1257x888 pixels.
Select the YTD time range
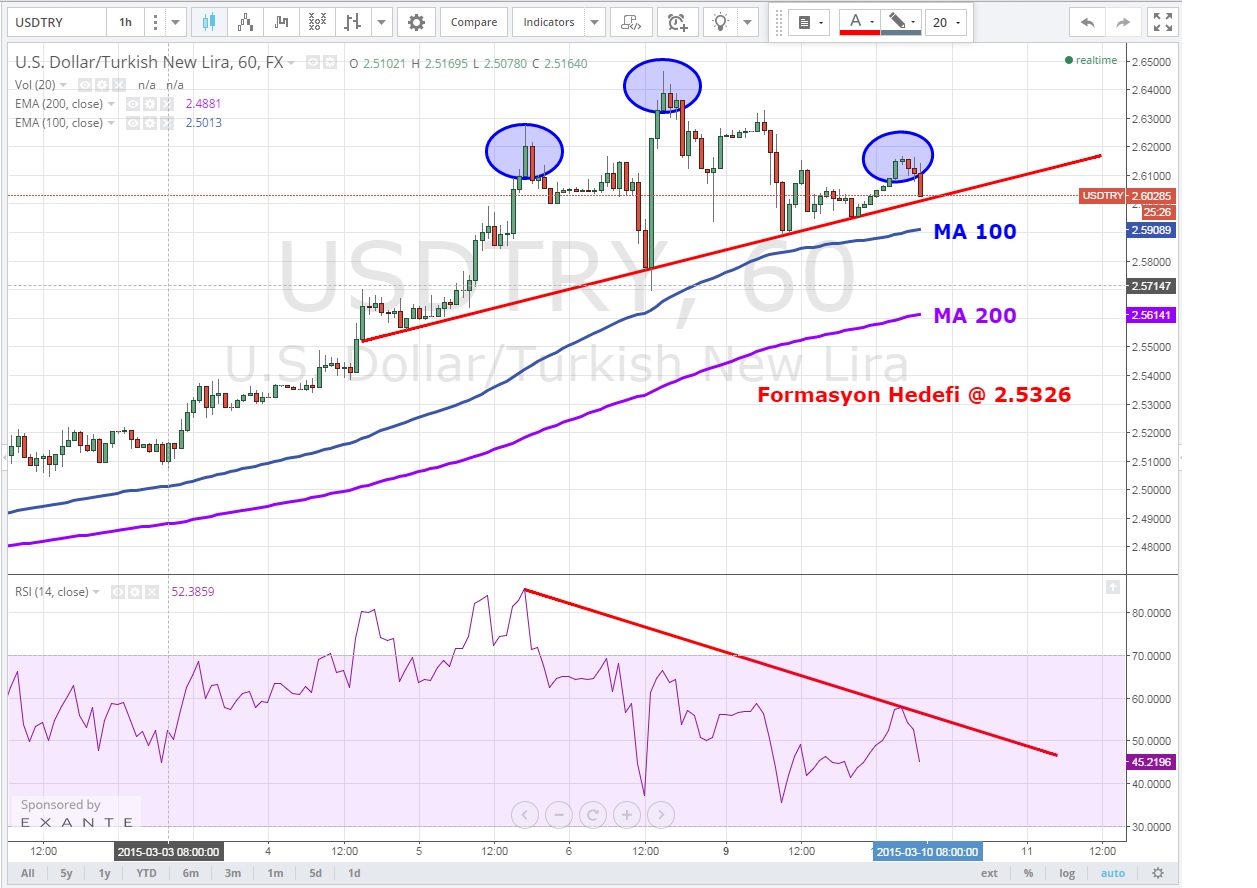[146, 873]
